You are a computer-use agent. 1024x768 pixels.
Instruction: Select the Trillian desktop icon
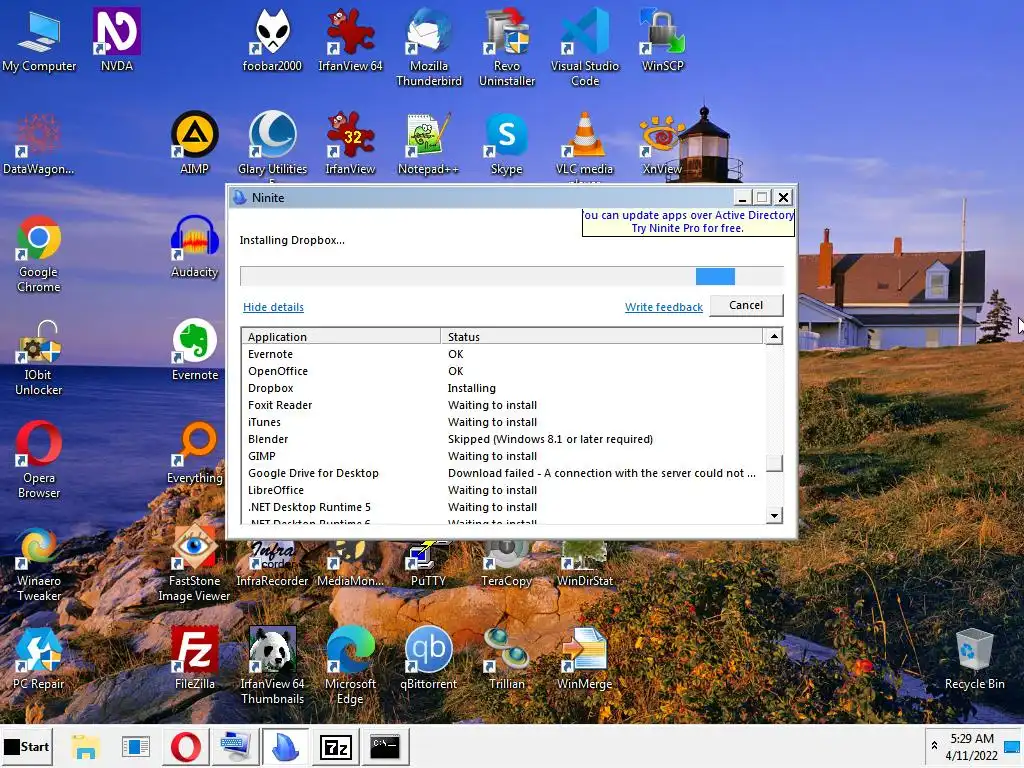coord(507,658)
